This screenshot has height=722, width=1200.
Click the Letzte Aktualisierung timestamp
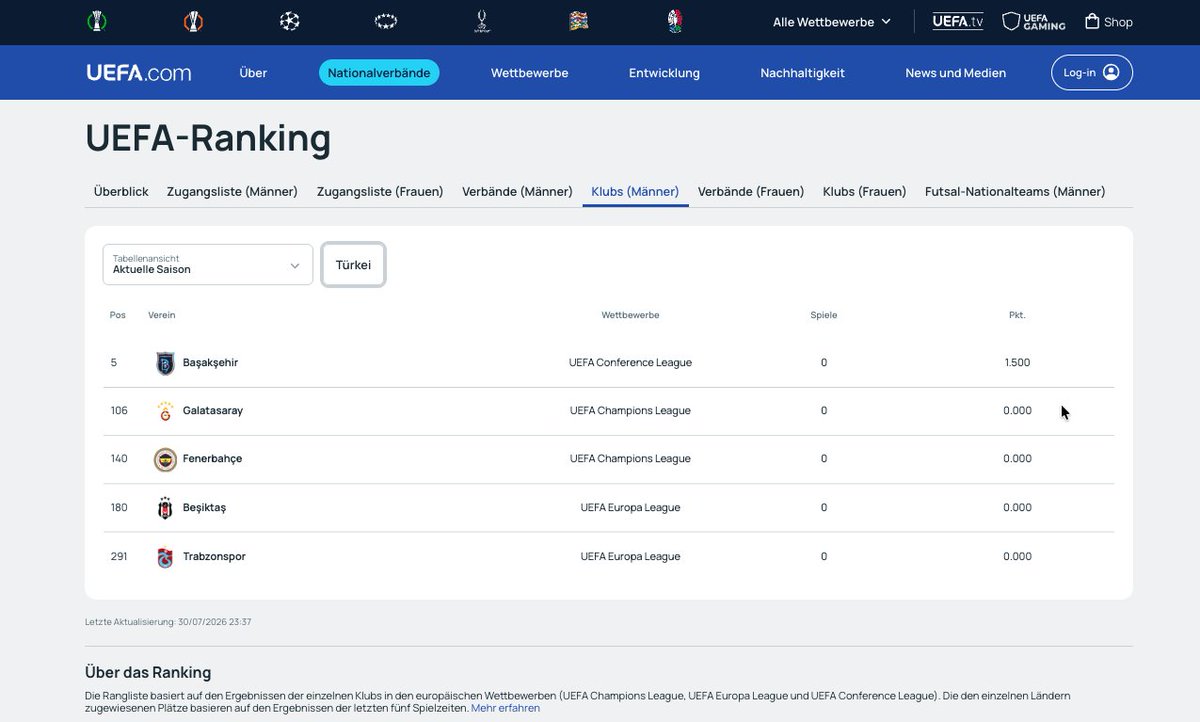pos(168,622)
